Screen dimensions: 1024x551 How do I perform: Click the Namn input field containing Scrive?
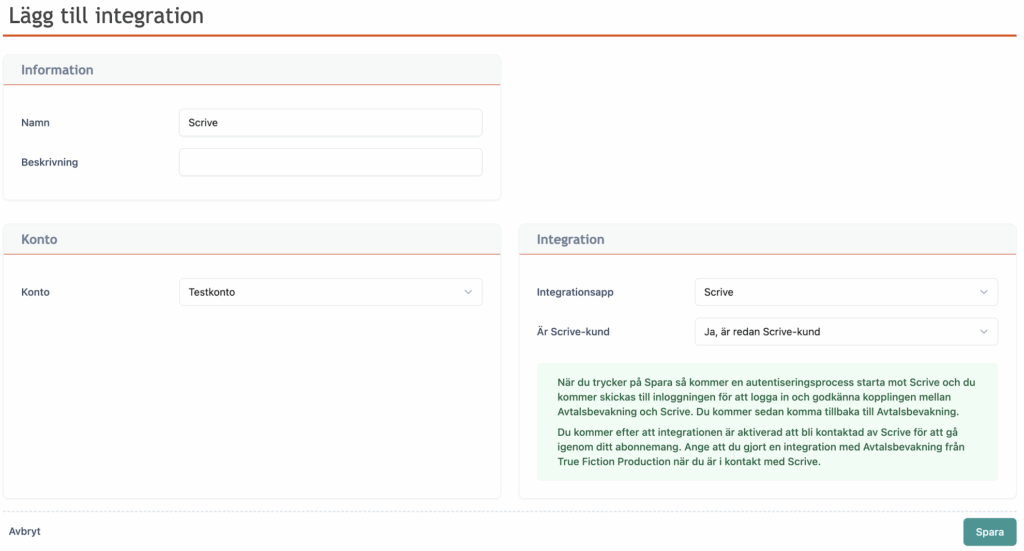point(330,123)
